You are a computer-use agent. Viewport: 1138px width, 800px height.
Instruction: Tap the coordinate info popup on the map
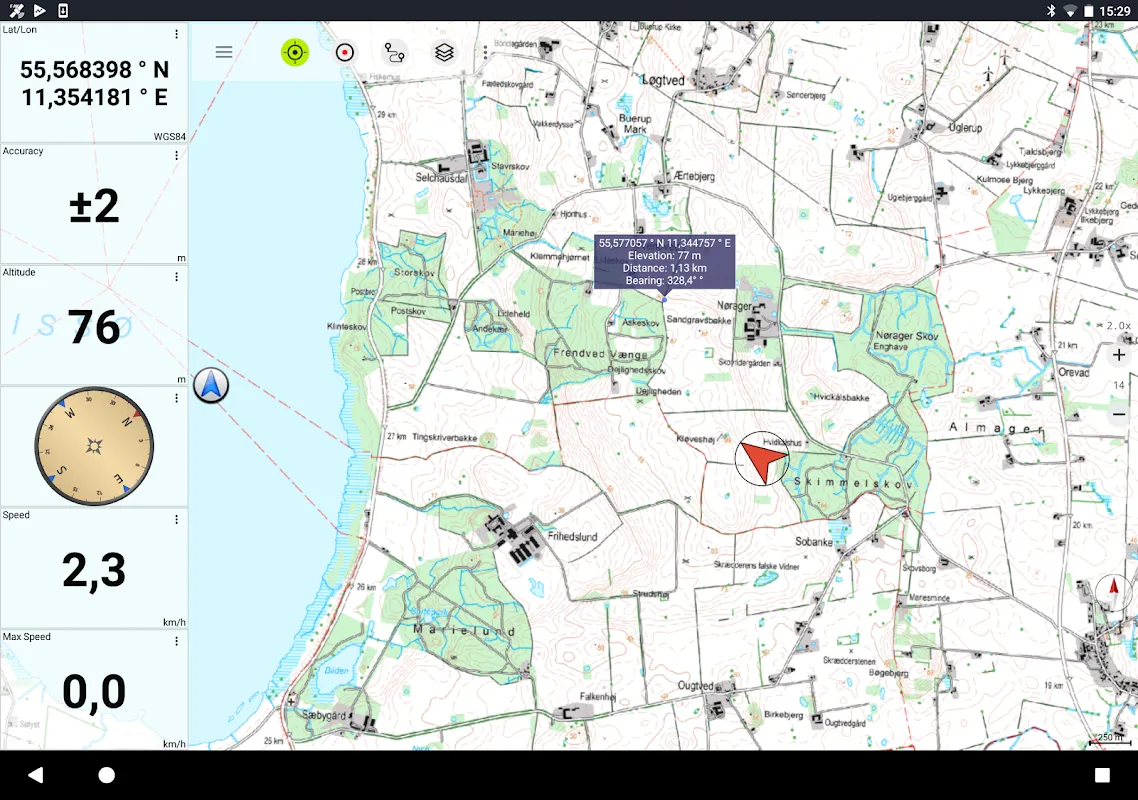664,262
